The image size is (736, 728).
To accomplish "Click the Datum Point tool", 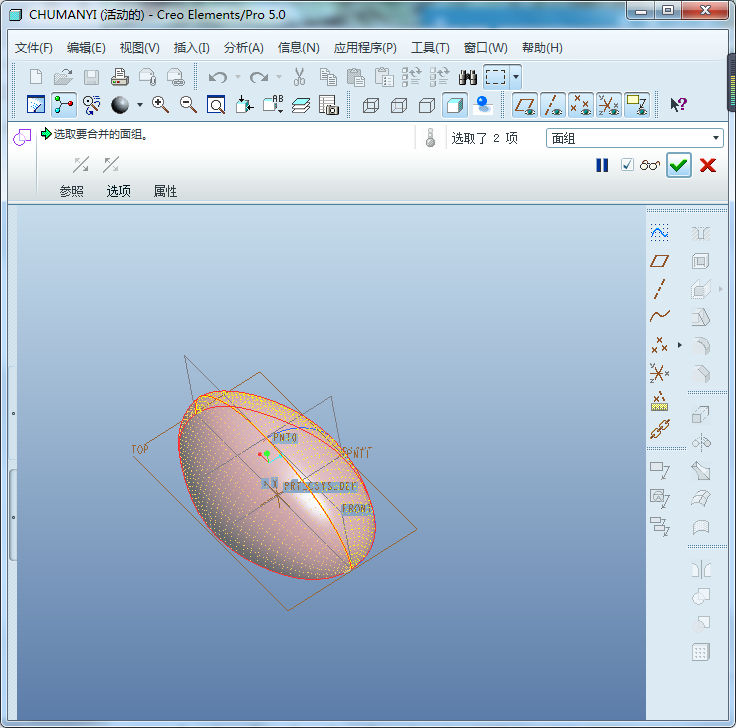I will 659,345.
